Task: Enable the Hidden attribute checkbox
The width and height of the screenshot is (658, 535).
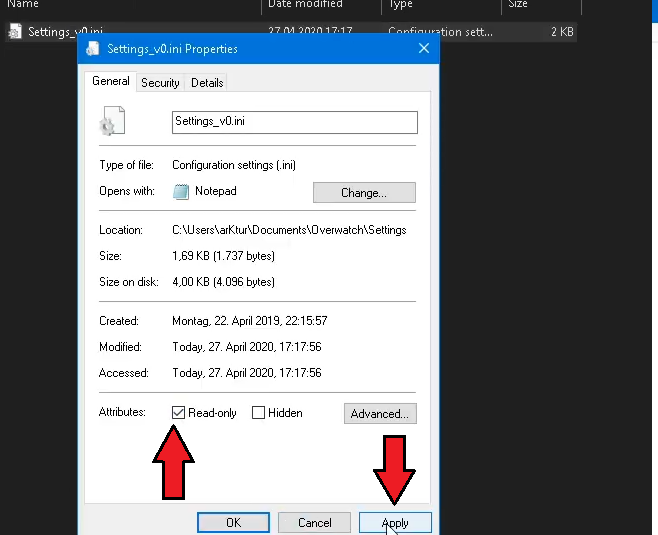Action: [x=258, y=412]
